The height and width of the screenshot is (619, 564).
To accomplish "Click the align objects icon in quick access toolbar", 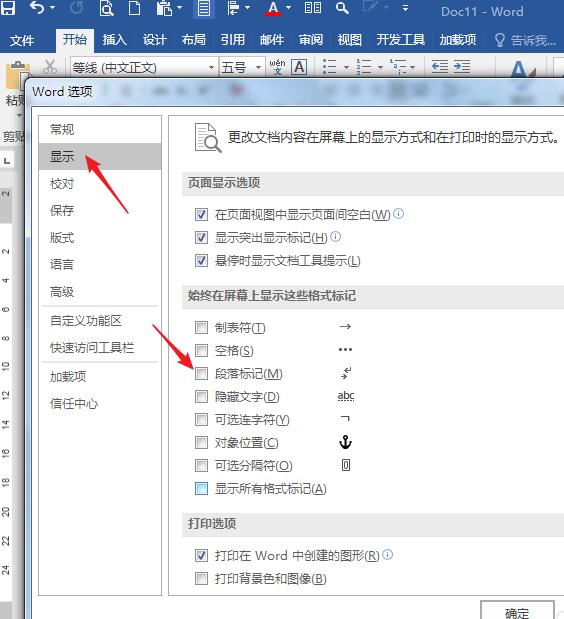I will tap(234, 8).
